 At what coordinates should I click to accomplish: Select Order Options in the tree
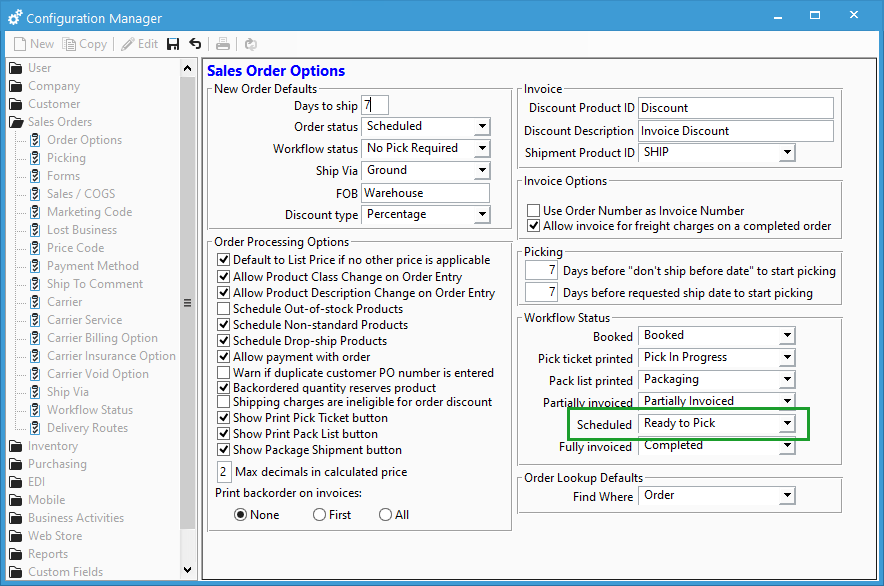point(76,140)
